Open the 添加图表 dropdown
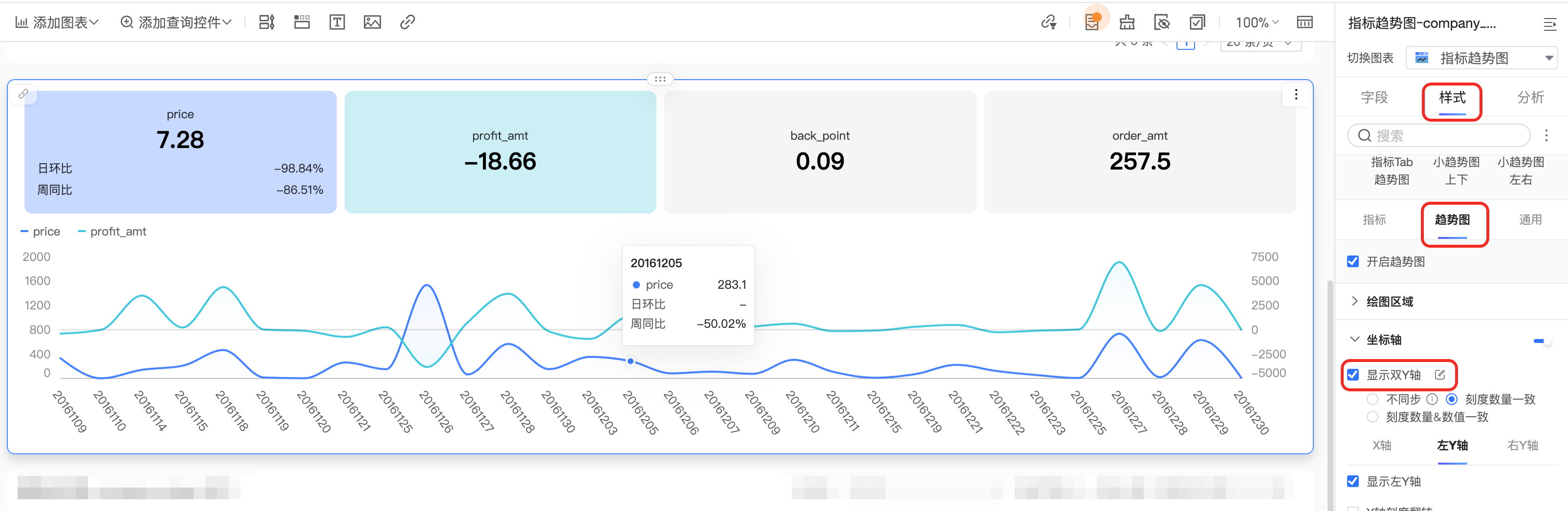Viewport: 1568px width, 511px height. tap(57, 22)
